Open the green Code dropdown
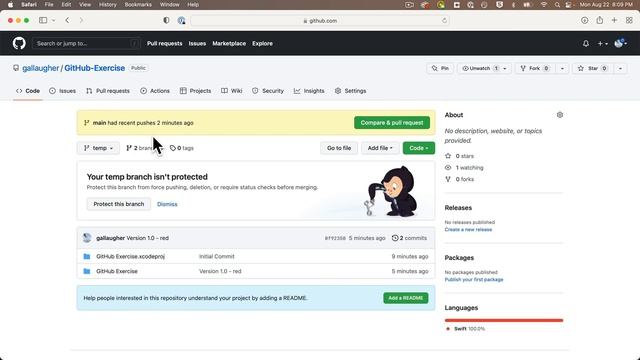Image resolution: width=640 pixels, height=360 pixels. coord(419,148)
